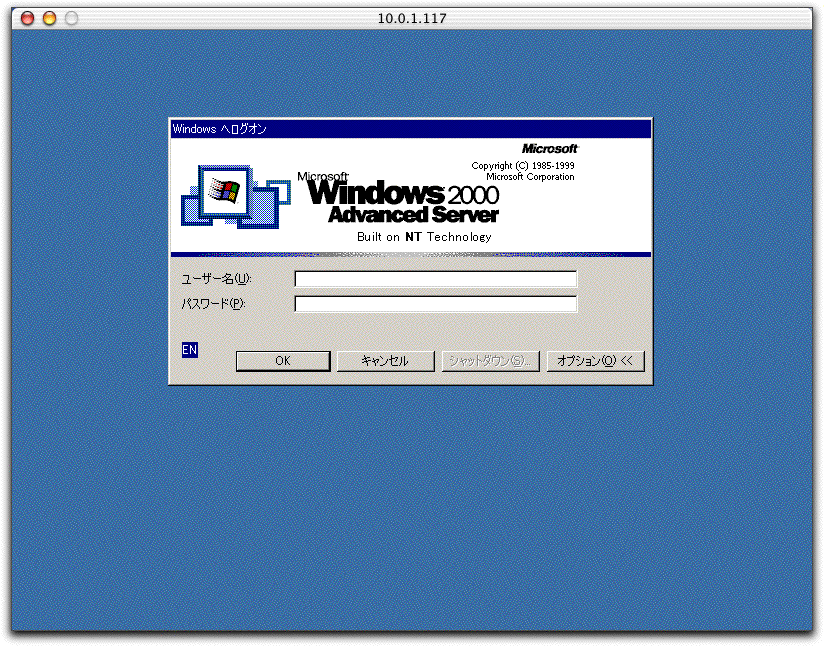Click the "Built on NT Technology" text
Image resolution: width=824 pixels, height=646 pixels.
point(424,237)
